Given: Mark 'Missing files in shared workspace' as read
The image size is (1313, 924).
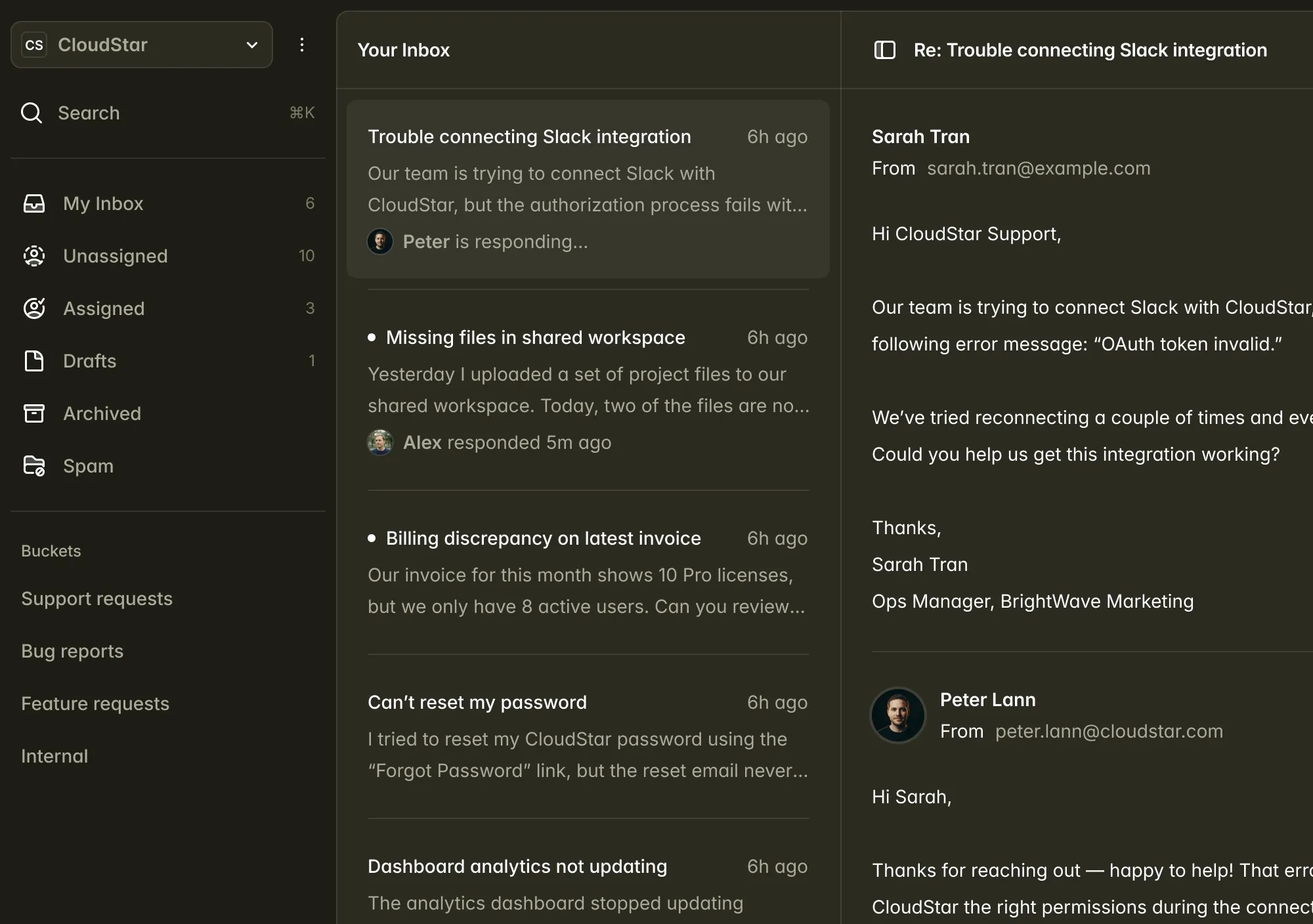Looking at the screenshot, I should pos(373,337).
